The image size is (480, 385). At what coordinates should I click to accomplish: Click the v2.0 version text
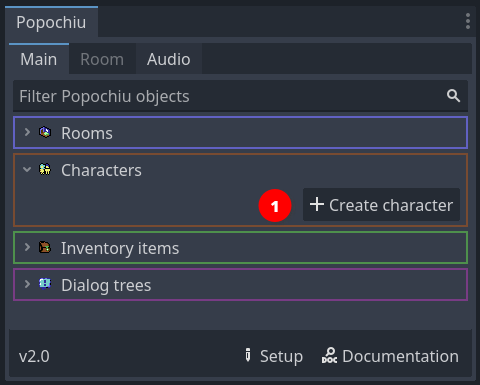(x=34, y=356)
